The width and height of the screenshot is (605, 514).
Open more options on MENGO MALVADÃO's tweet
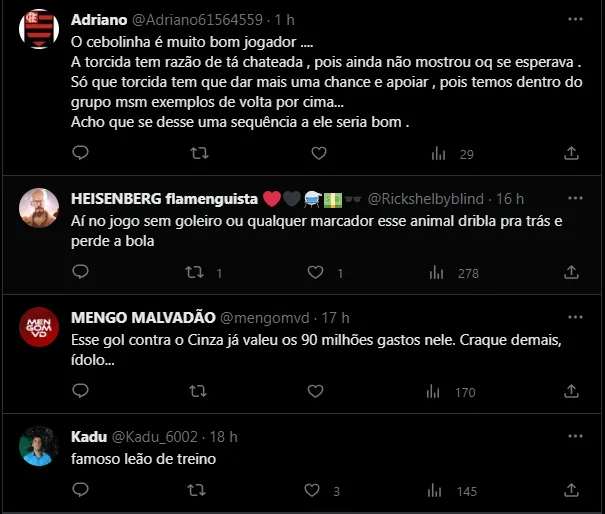(574, 317)
